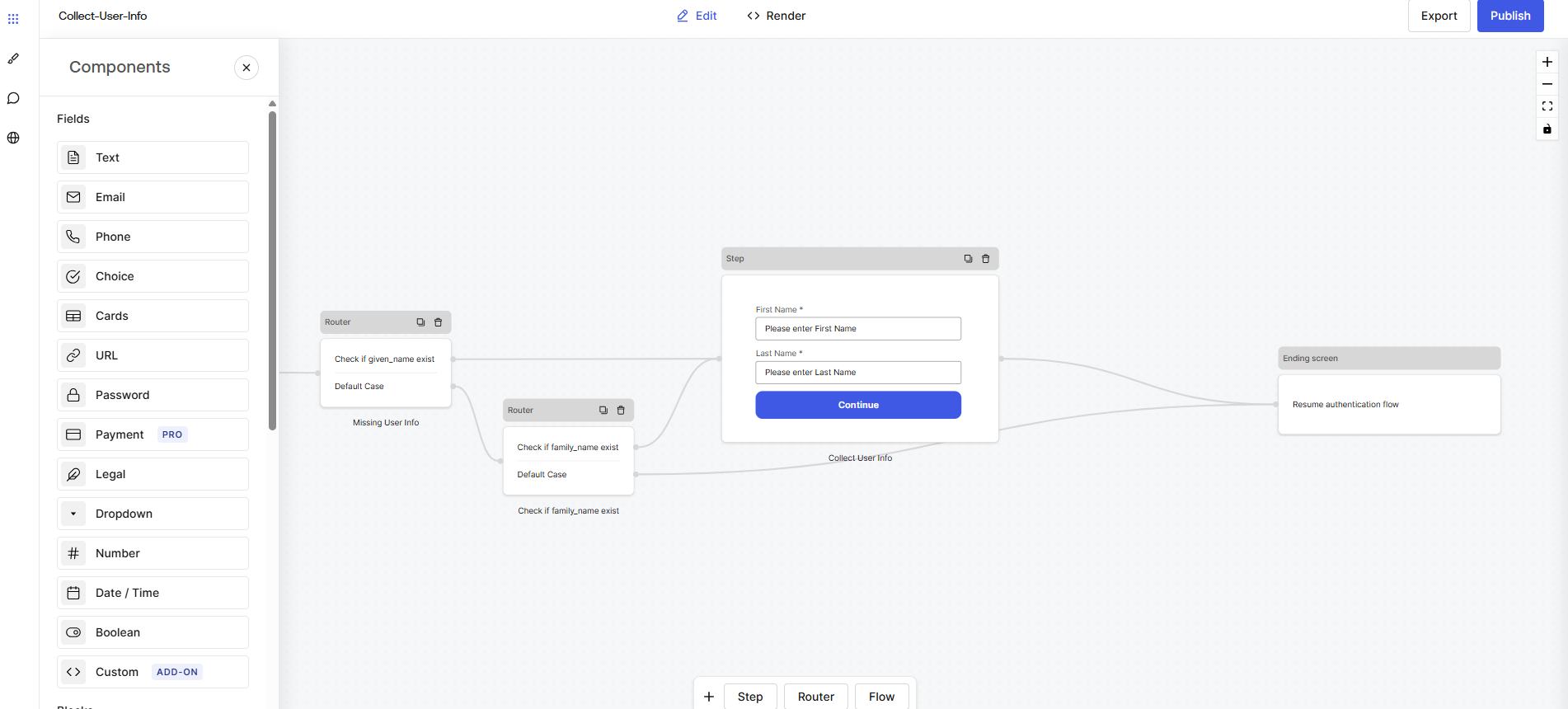Duplicate the Step node
This screenshot has height=709, width=1568.
coord(968,259)
